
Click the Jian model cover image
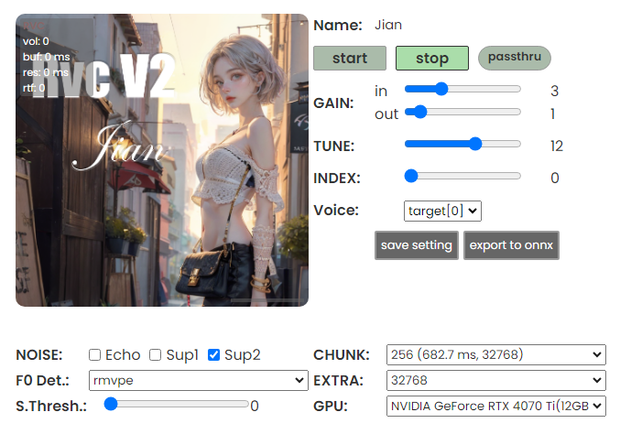pyautogui.click(x=162, y=160)
